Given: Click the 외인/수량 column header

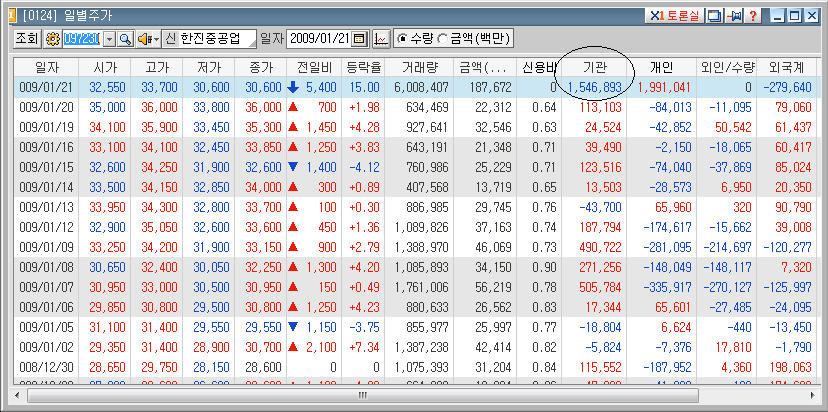Looking at the screenshot, I should pyautogui.click(x=726, y=67).
